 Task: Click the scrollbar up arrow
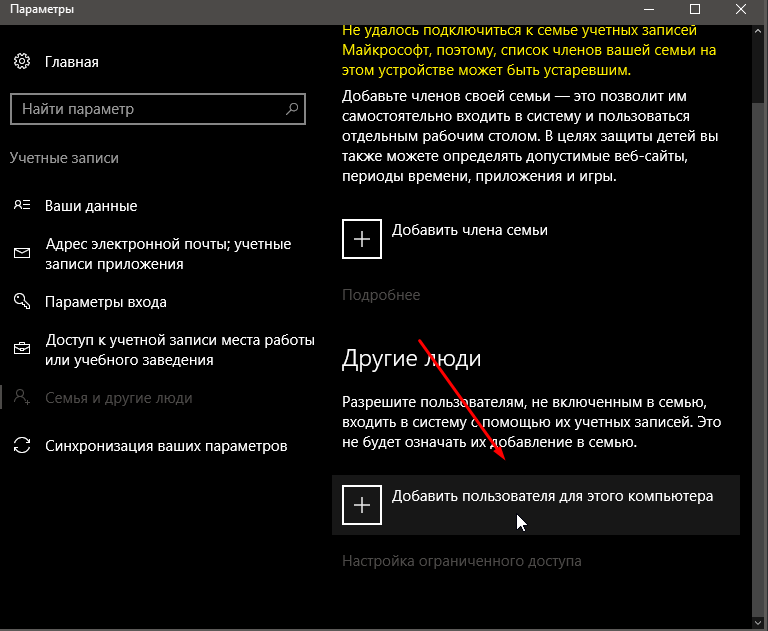pyautogui.click(x=758, y=30)
